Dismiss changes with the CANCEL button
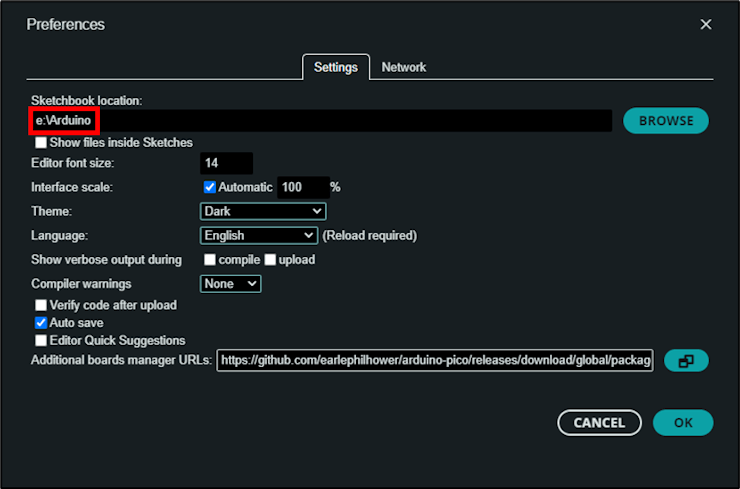The height and width of the screenshot is (489, 740). pos(599,422)
